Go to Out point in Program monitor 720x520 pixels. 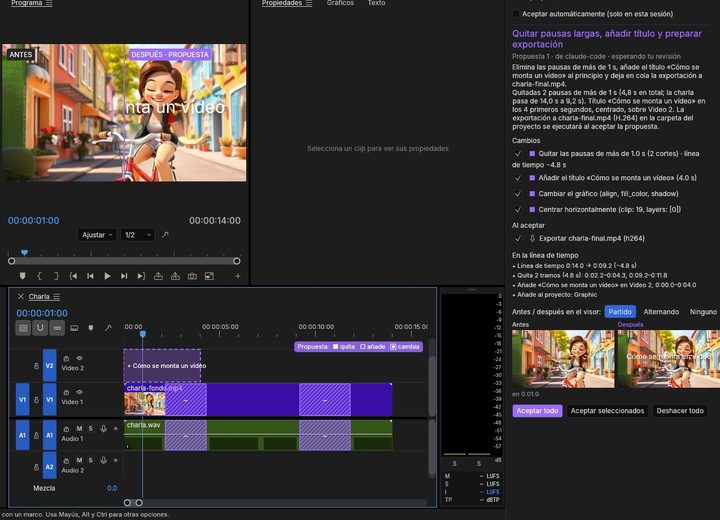[141, 276]
